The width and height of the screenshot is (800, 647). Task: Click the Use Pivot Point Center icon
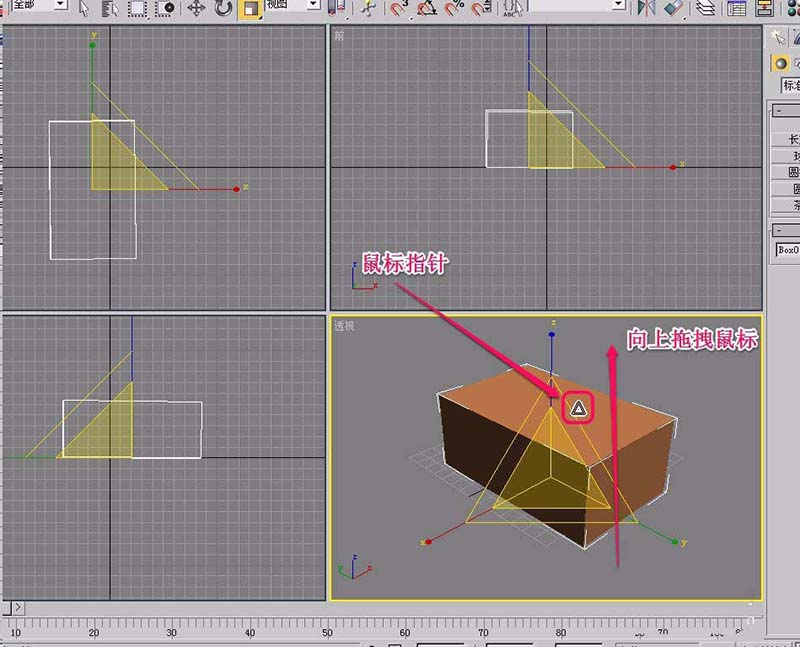tap(336, 8)
